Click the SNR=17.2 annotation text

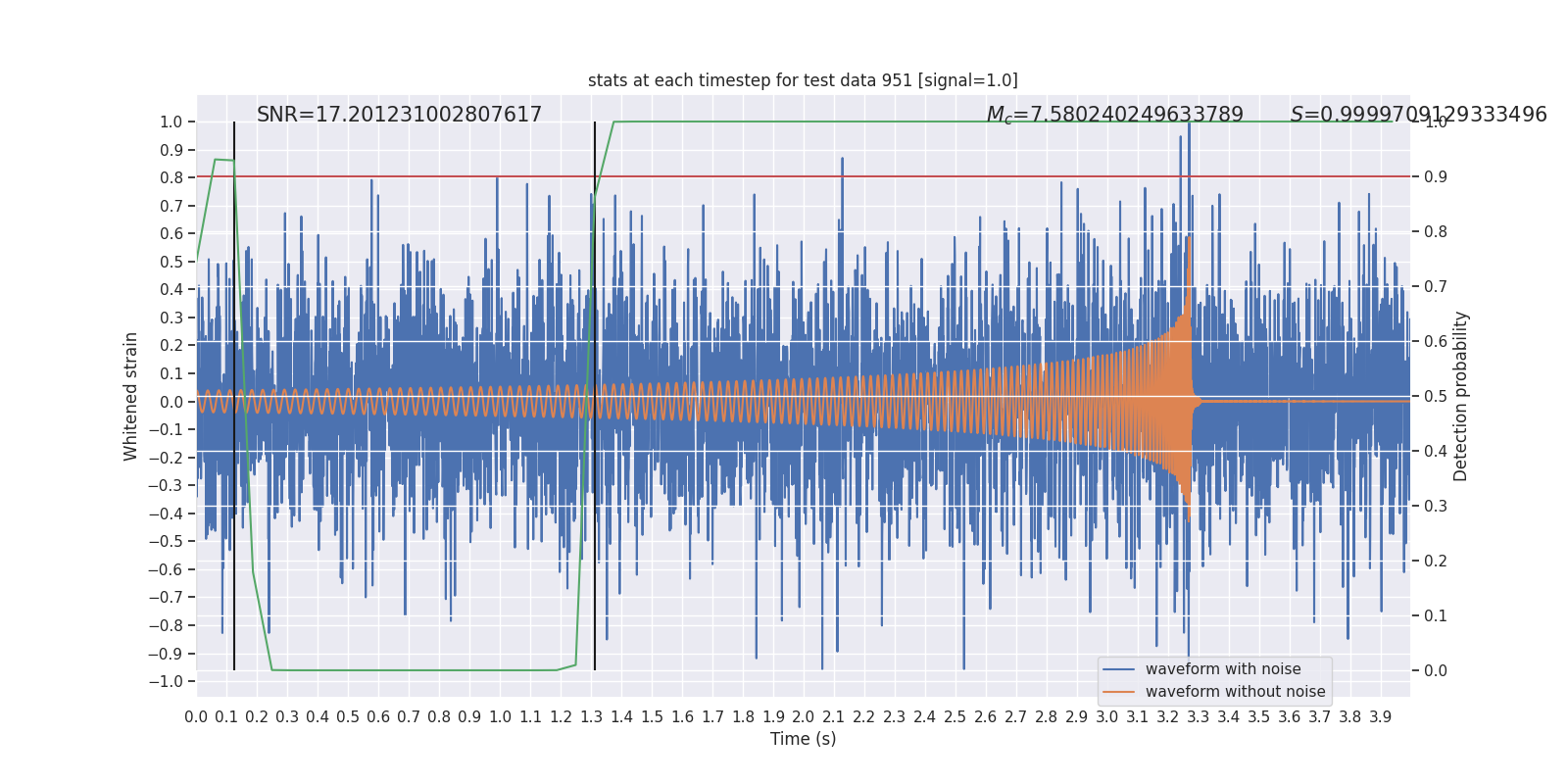[399, 115]
